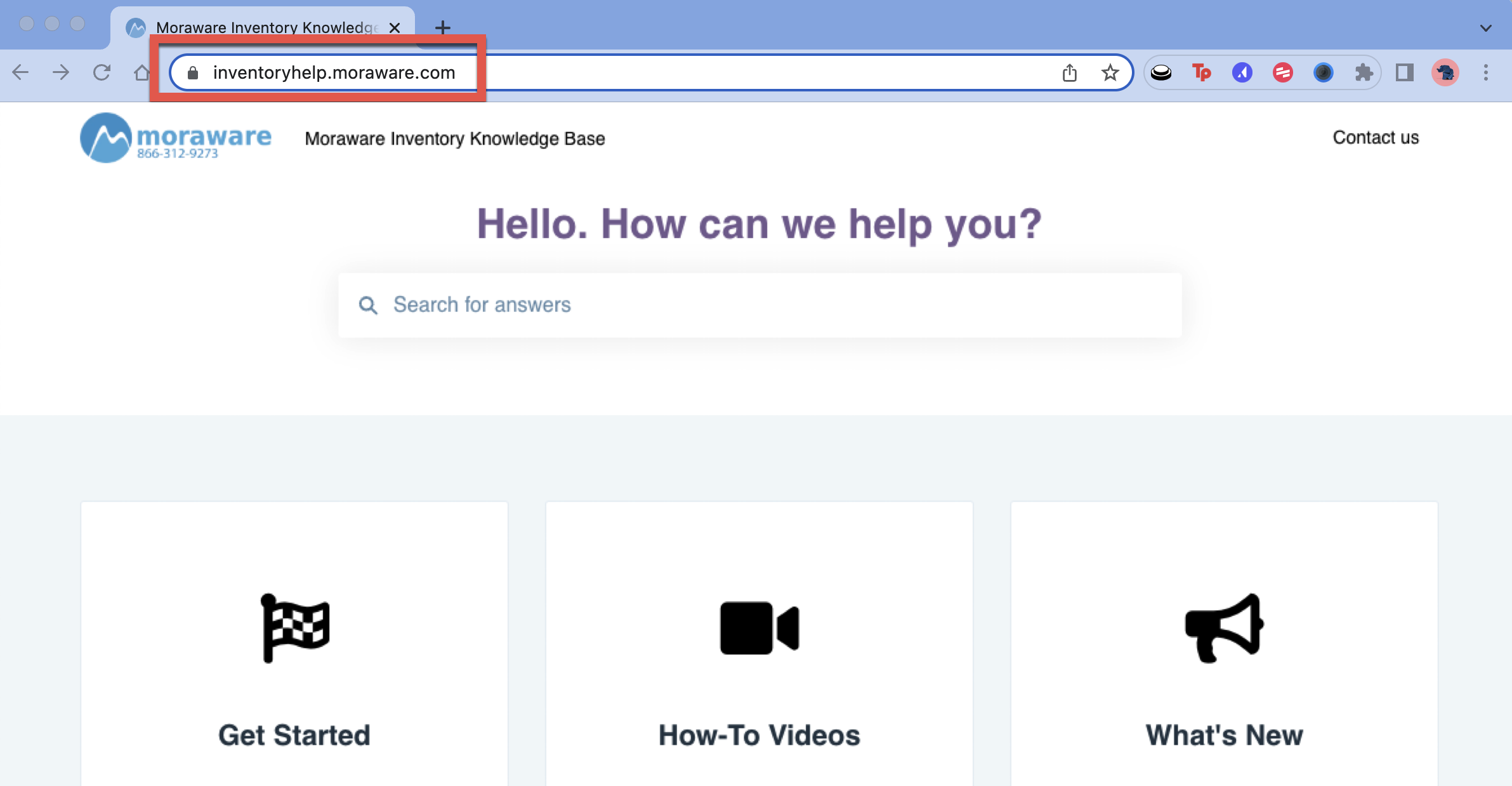This screenshot has width=1512, height=786.
Task: Open the dark blue circle extension icon
Action: pyautogui.click(x=1324, y=73)
